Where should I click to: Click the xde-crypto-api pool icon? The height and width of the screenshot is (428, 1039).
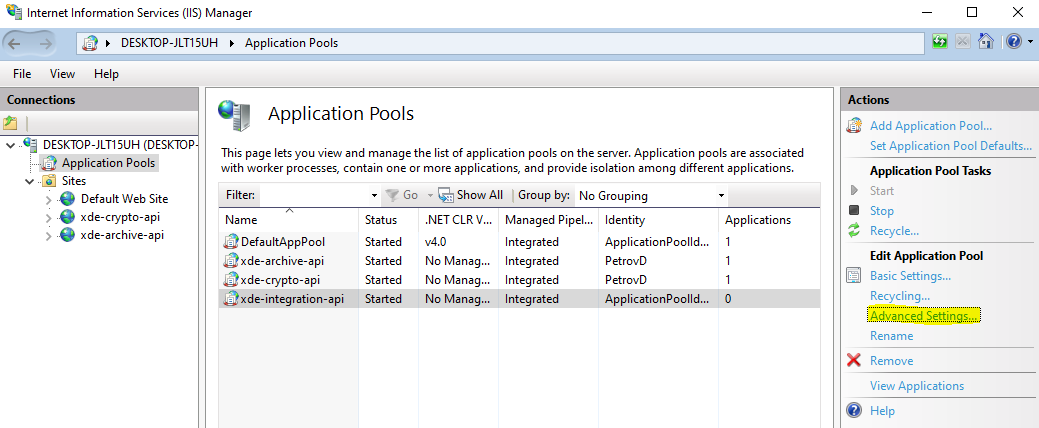point(231,280)
